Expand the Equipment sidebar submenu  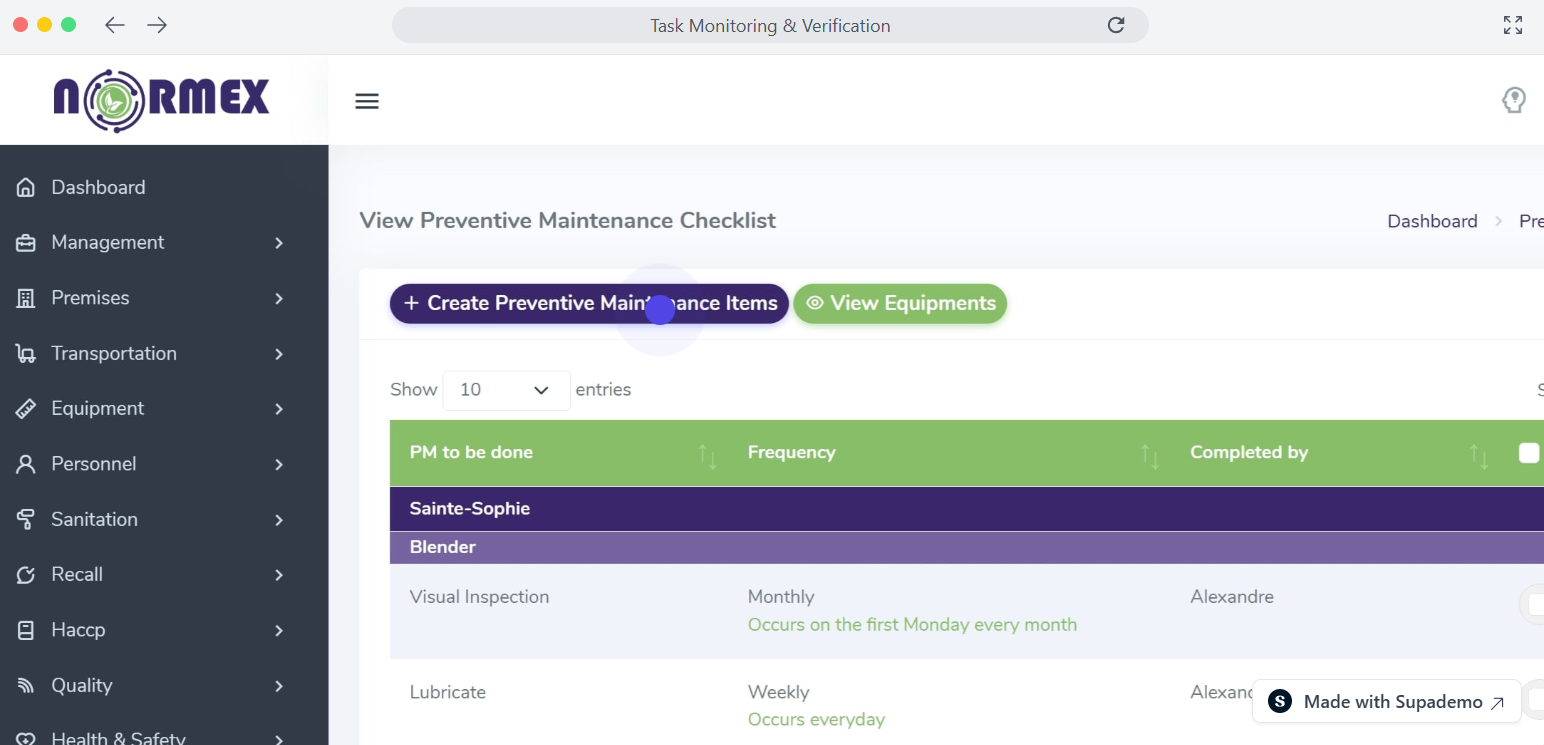tap(279, 409)
